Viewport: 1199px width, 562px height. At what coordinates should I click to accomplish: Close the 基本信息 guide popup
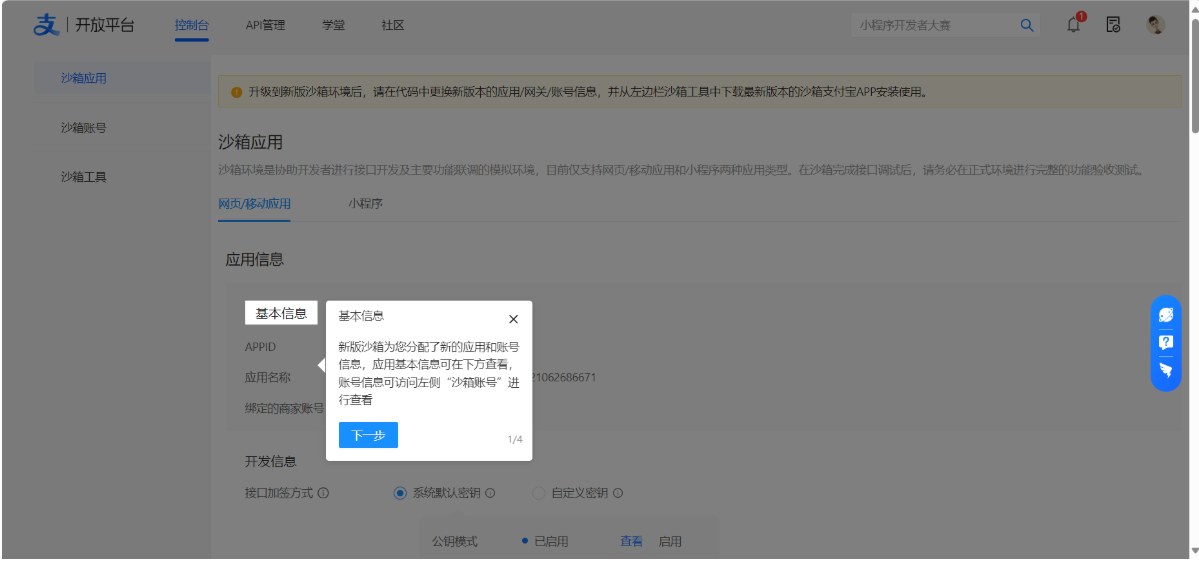click(x=514, y=319)
